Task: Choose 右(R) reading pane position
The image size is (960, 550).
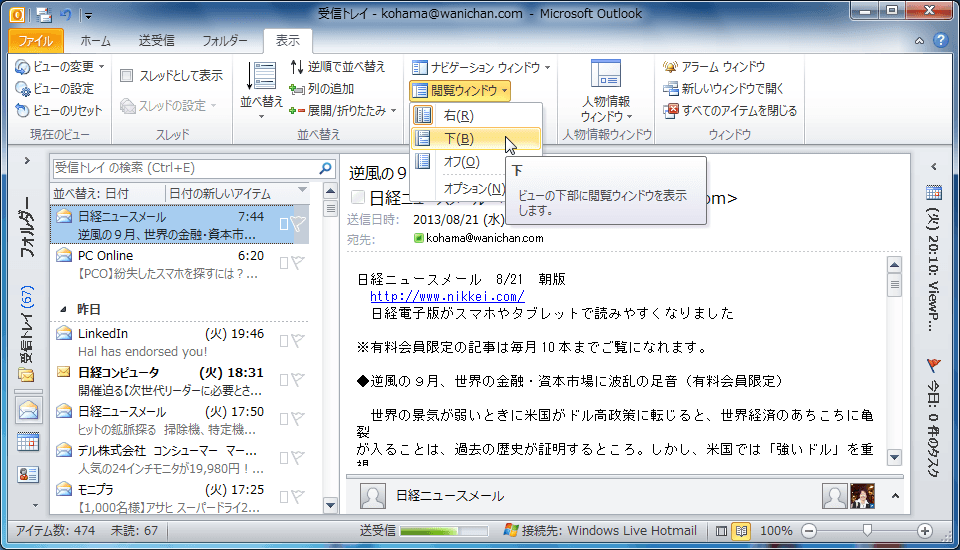Action: point(476,115)
